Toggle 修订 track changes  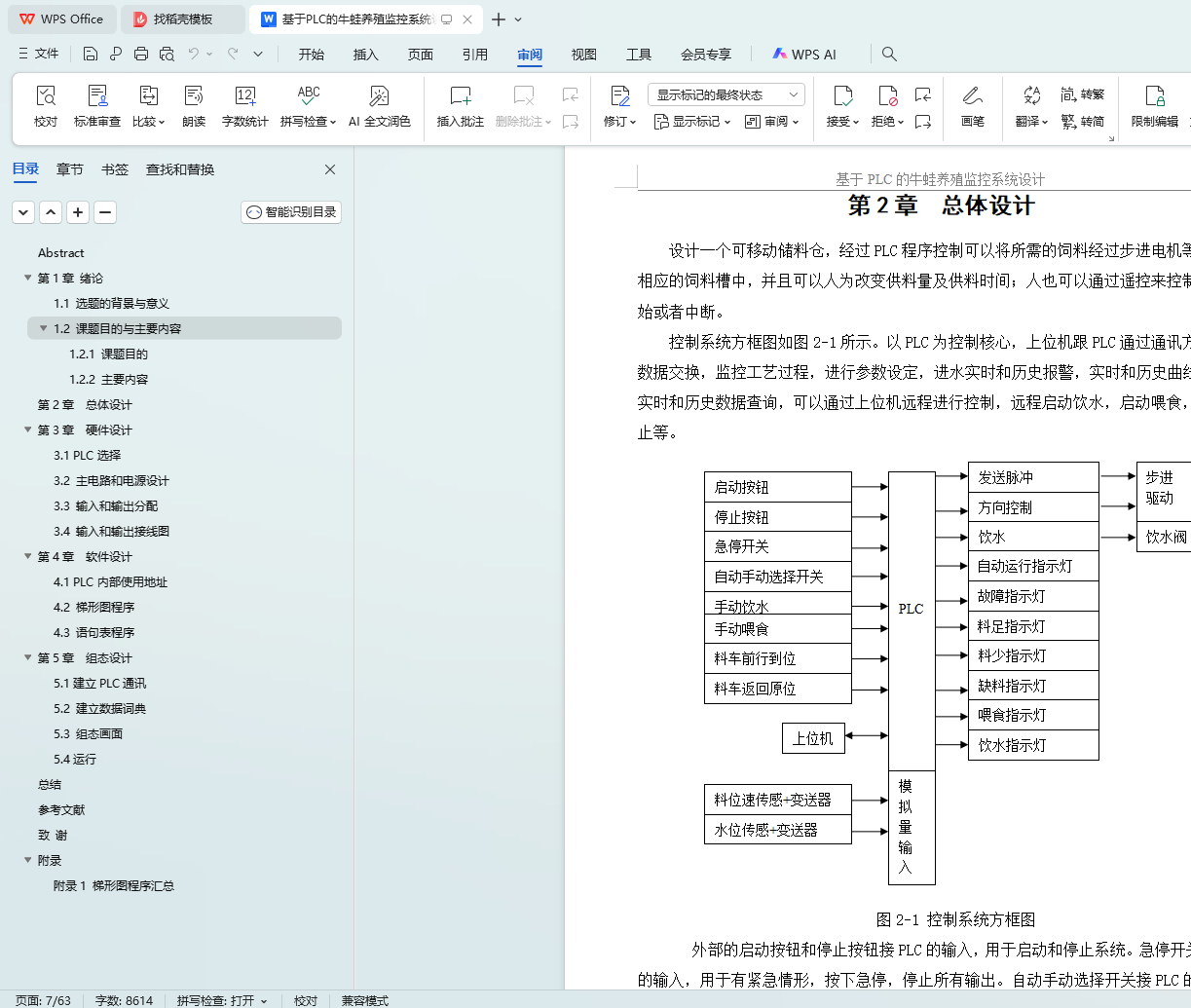point(620,106)
